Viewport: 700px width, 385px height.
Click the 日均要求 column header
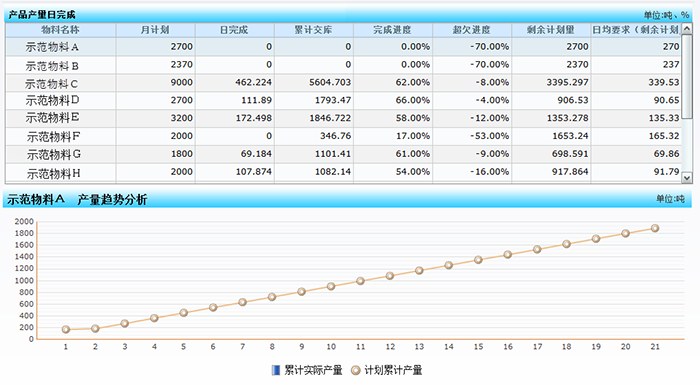pos(636,30)
